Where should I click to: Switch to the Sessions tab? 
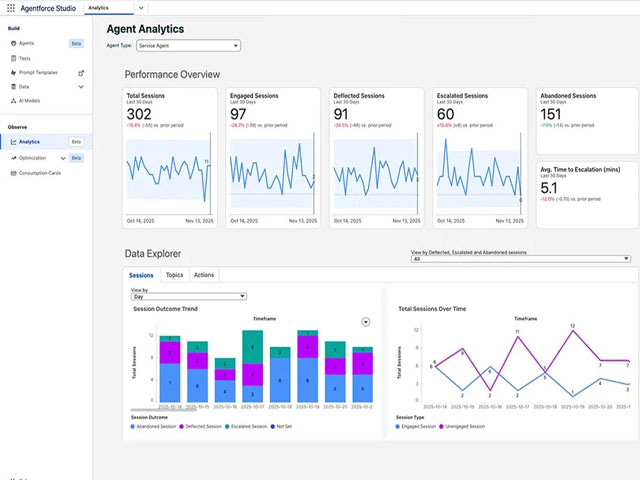141,275
